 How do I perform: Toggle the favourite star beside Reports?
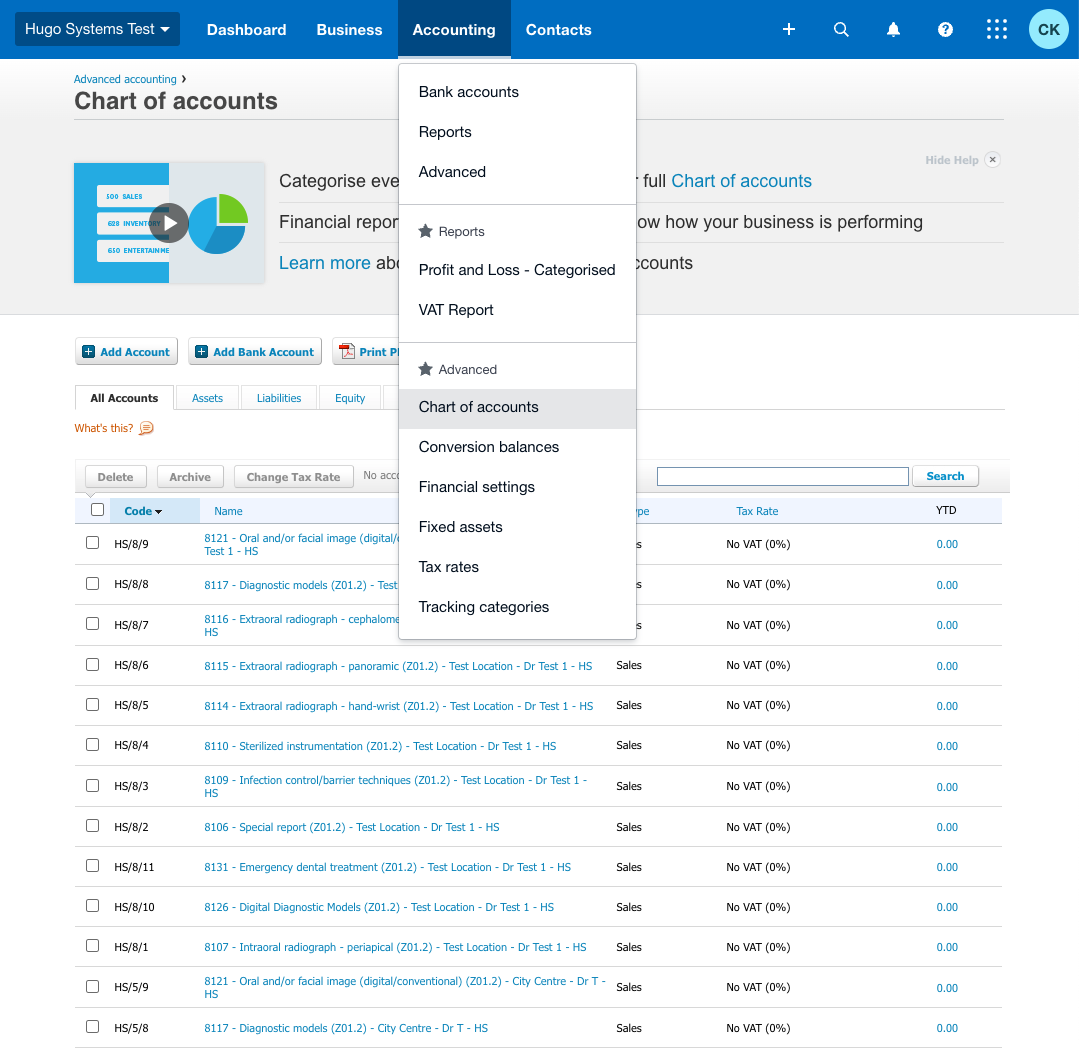tap(425, 231)
